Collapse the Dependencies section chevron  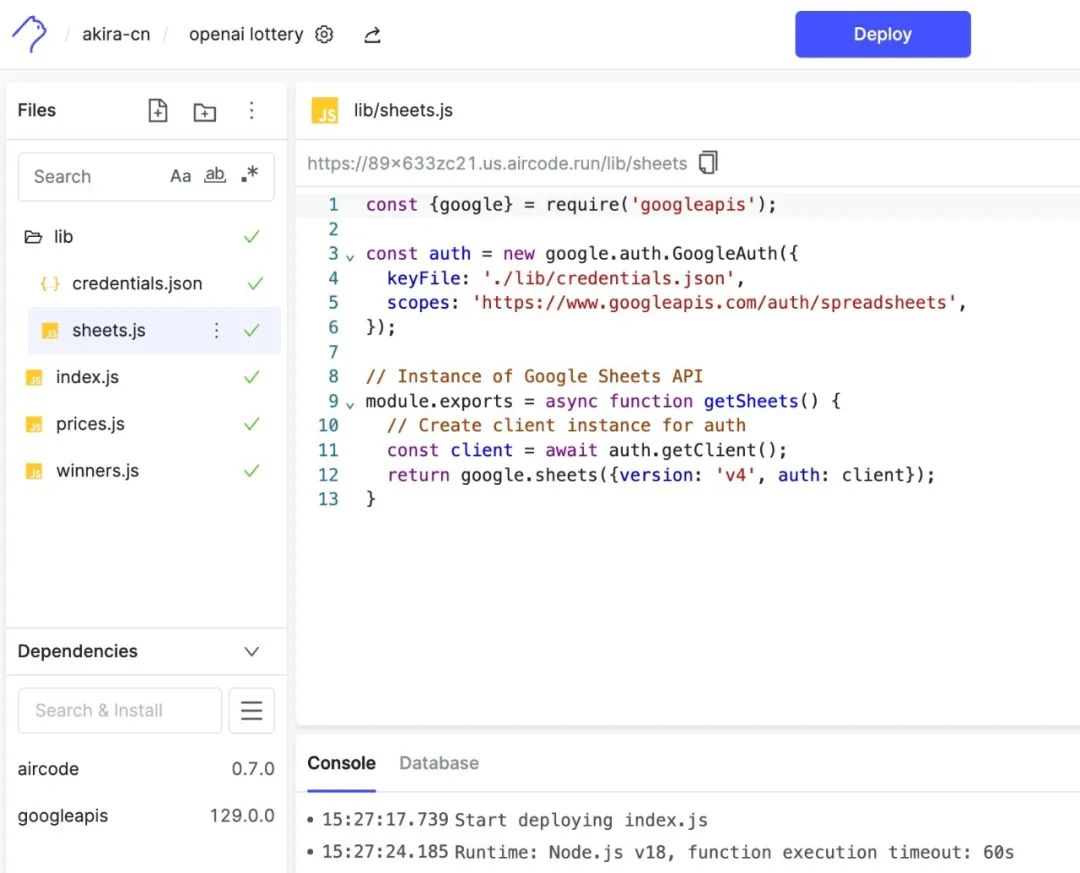(252, 651)
